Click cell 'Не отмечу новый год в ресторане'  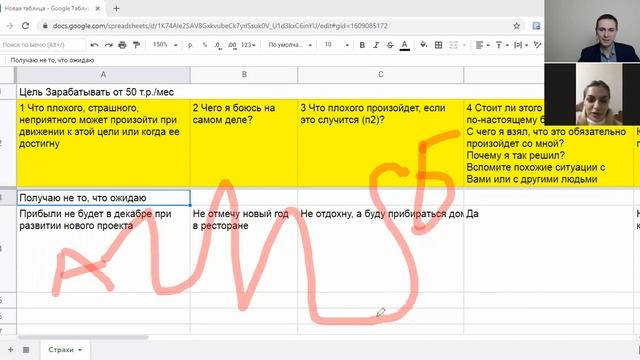(x=244, y=249)
